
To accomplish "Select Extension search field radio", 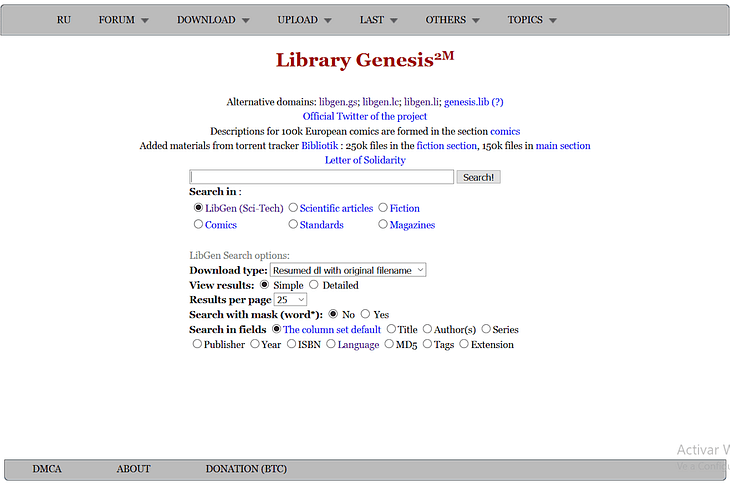I will point(464,344).
